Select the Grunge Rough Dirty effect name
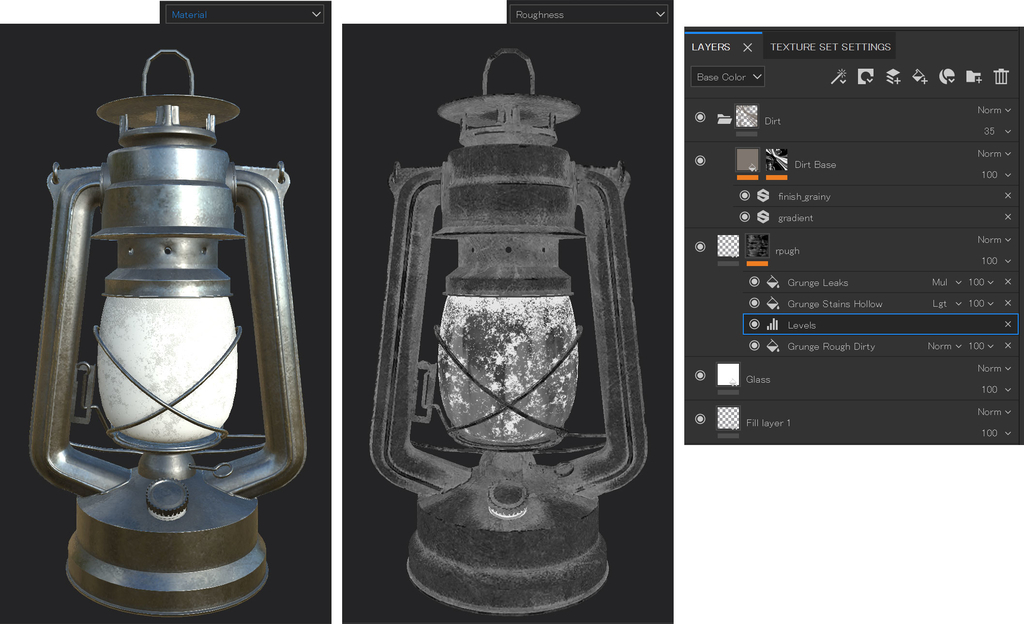This screenshot has width=1024, height=624. coord(831,347)
